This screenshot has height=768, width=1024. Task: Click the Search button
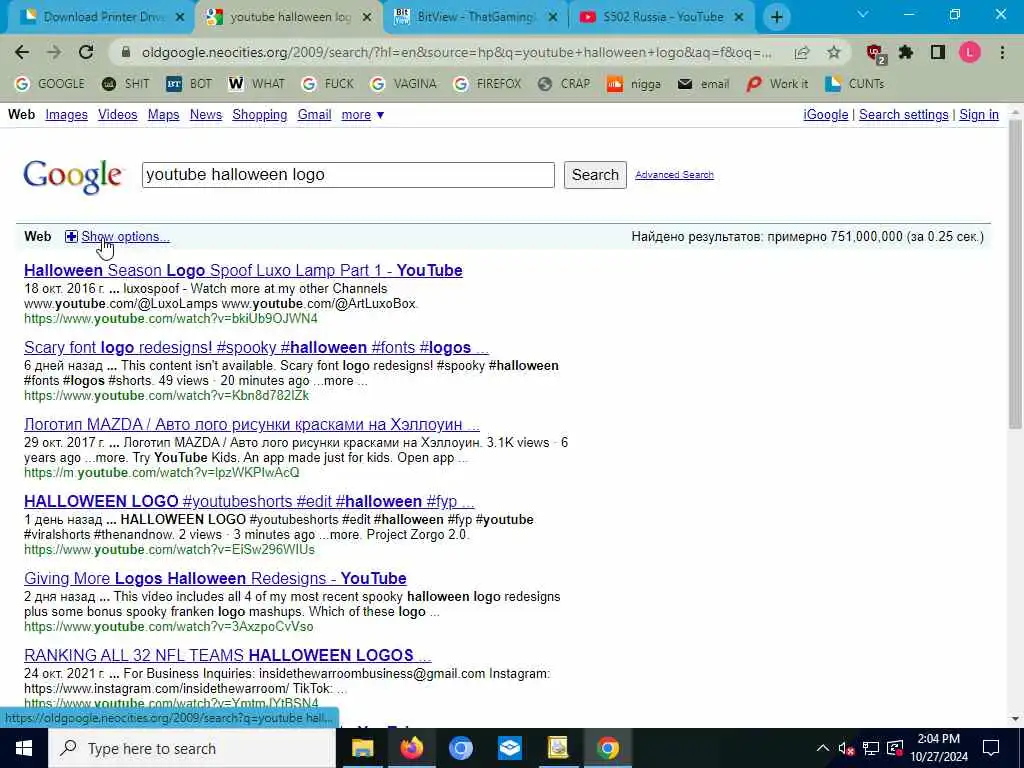click(595, 175)
